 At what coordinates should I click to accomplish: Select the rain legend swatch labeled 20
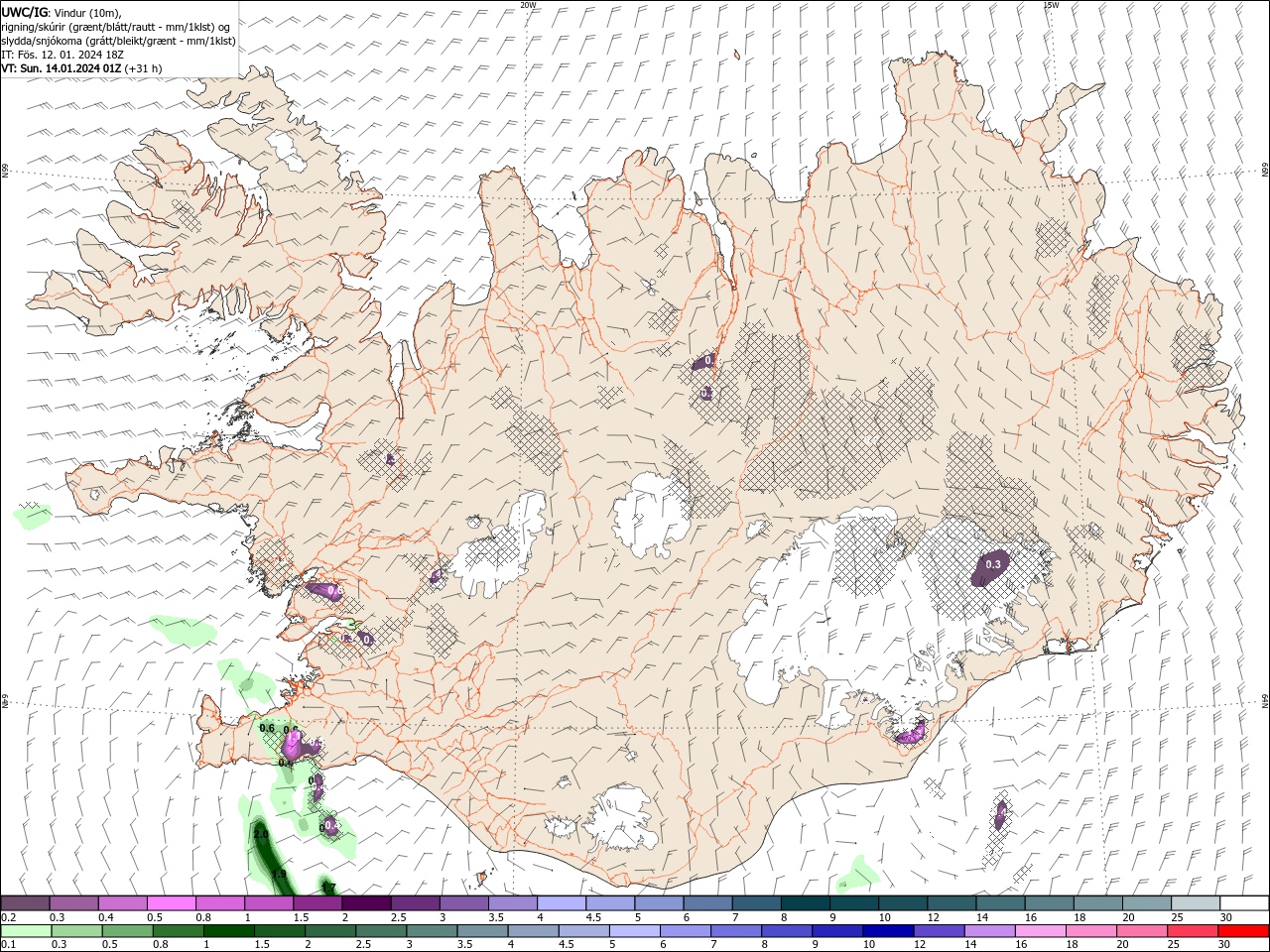1143,931
